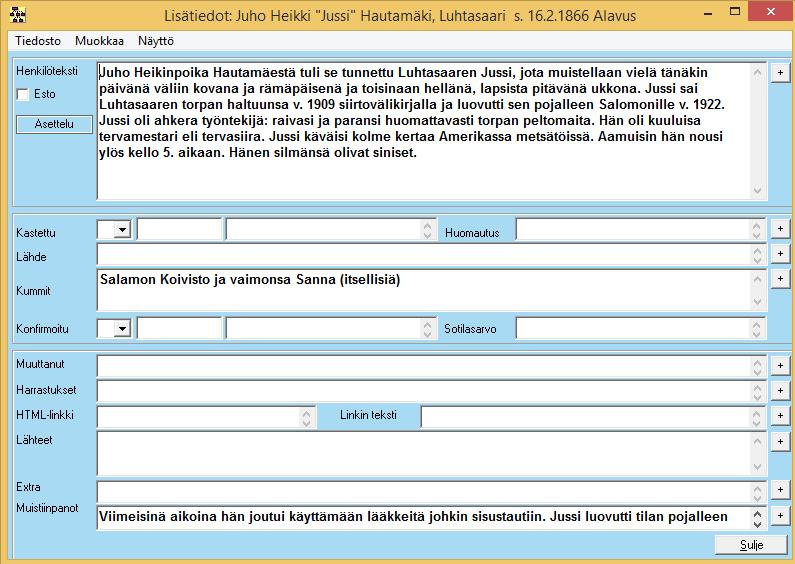Open the Muokkaa menu
795x564 pixels.
click(x=99, y=41)
